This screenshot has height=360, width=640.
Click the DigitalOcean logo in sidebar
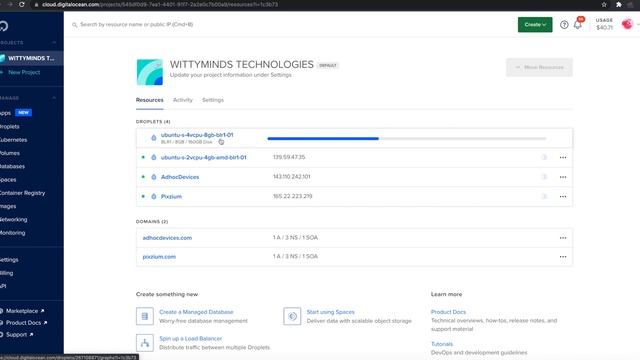(4, 26)
